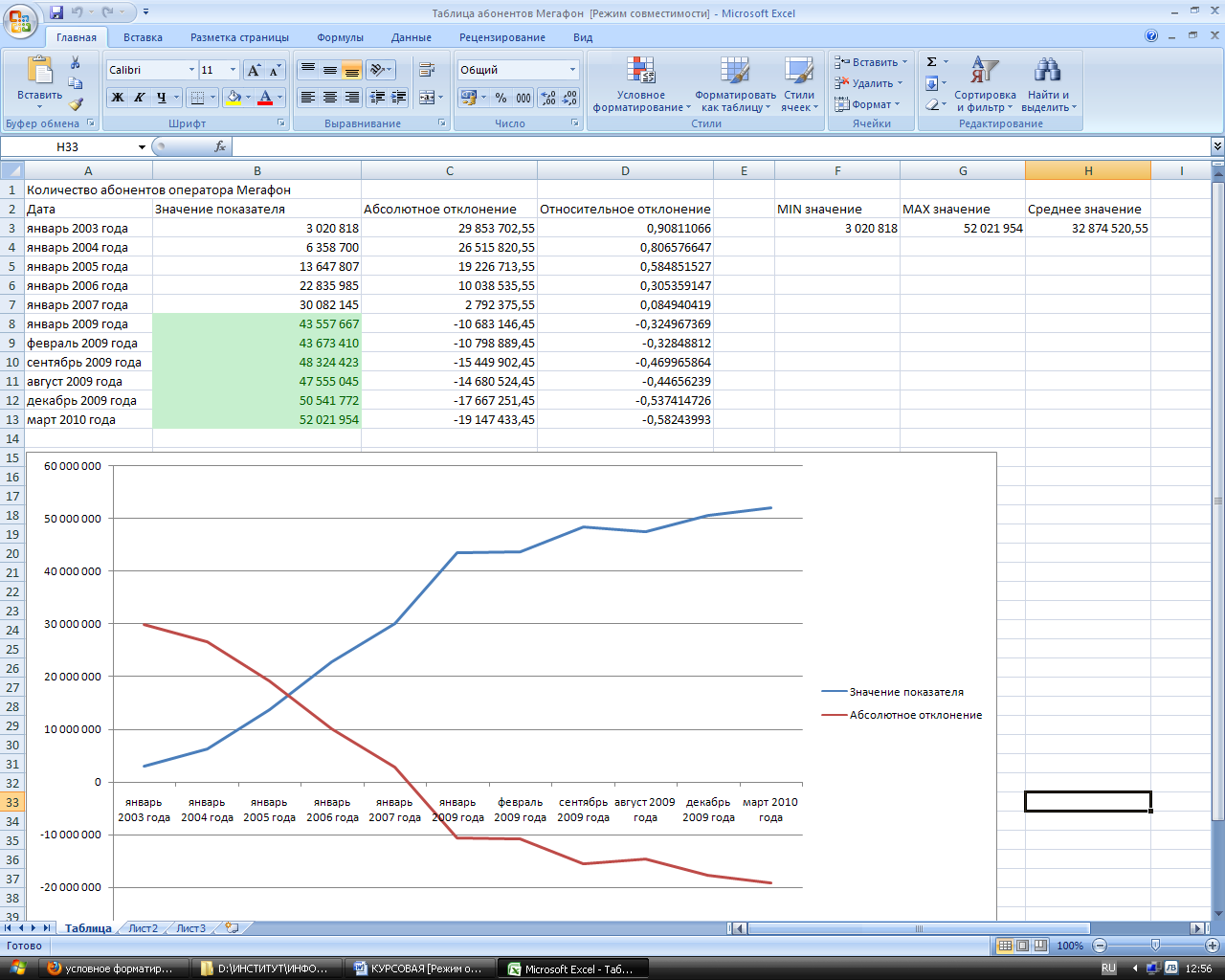The width and height of the screenshot is (1225, 980).
Task: Switch to the Формулы ribbon tab
Action: coord(340,37)
